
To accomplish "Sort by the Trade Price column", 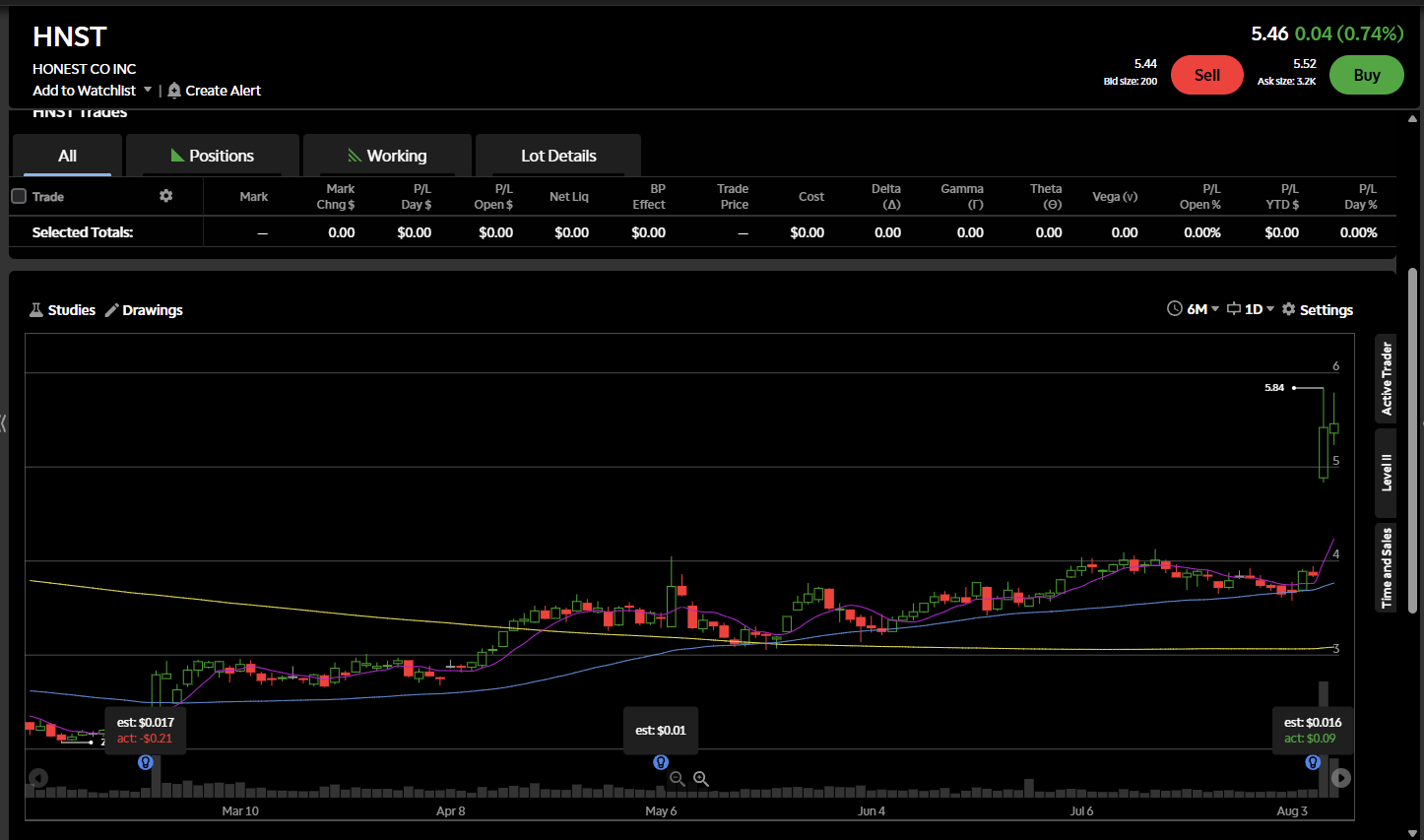I will tap(734, 197).
